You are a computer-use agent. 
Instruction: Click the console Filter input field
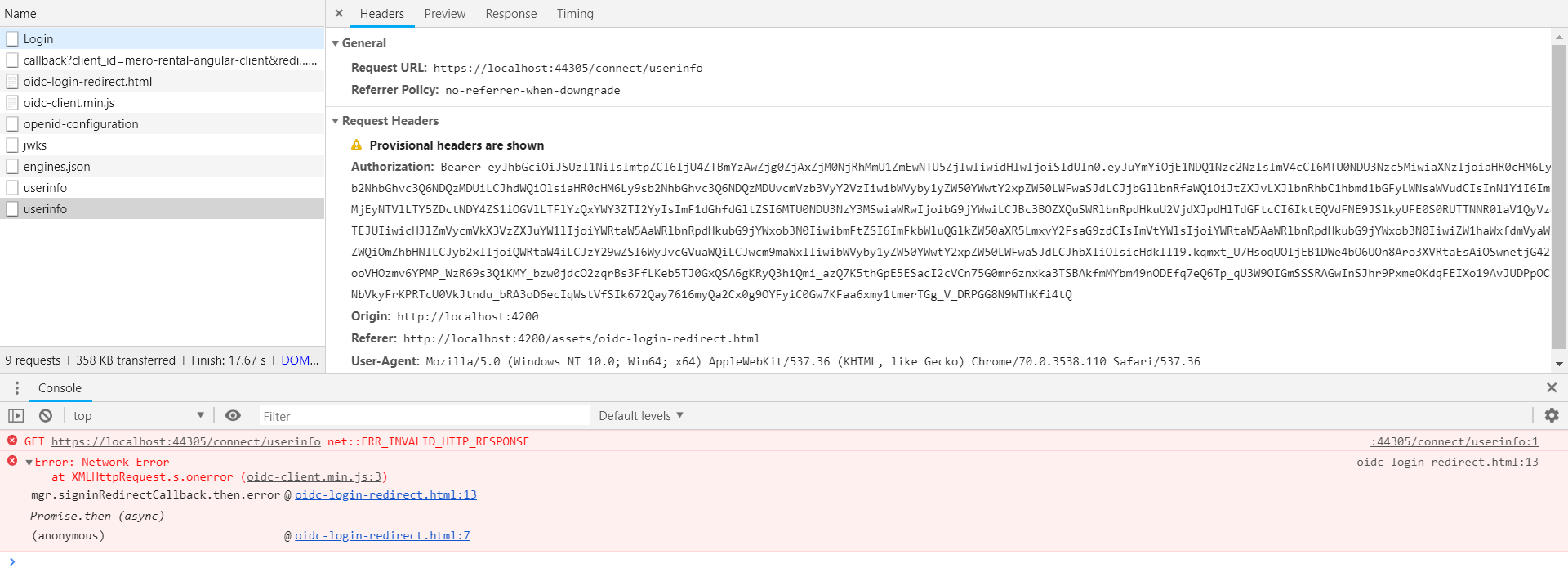click(x=425, y=416)
